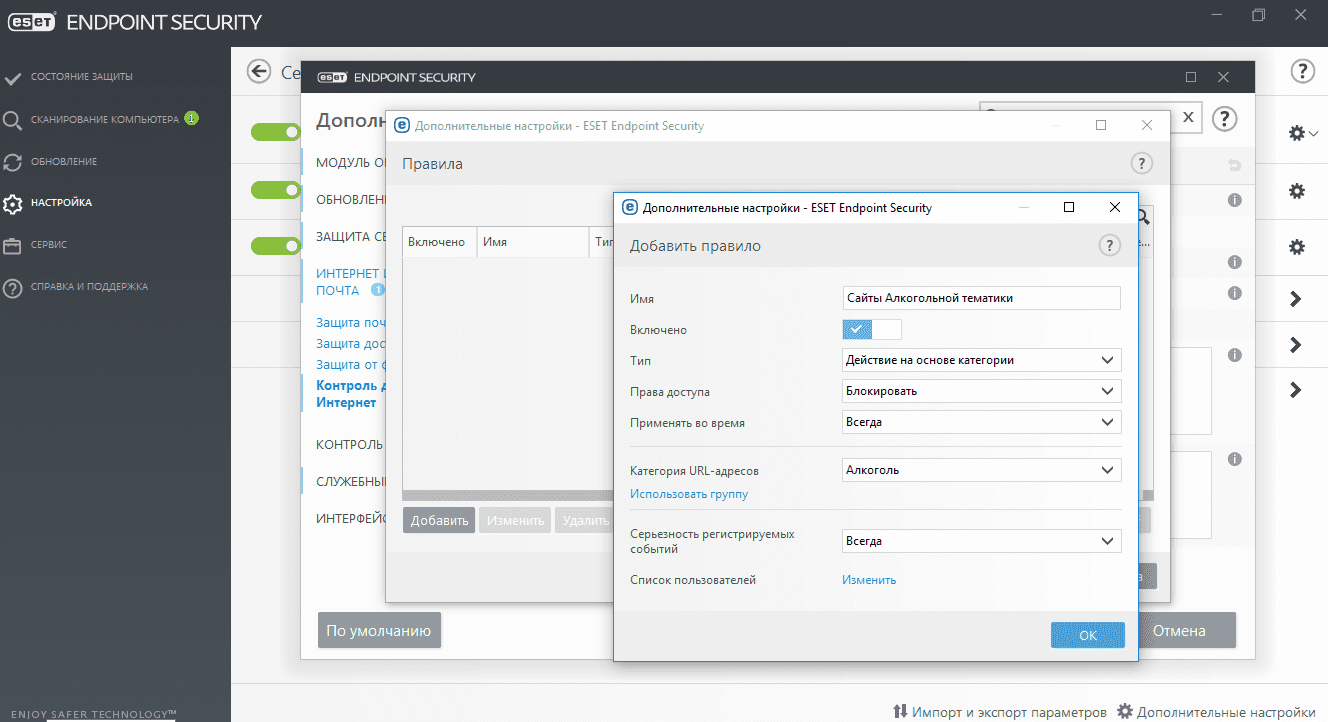Open the Права доступа dropdown
This screenshot has width=1328, height=722.
(x=982, y=391)
